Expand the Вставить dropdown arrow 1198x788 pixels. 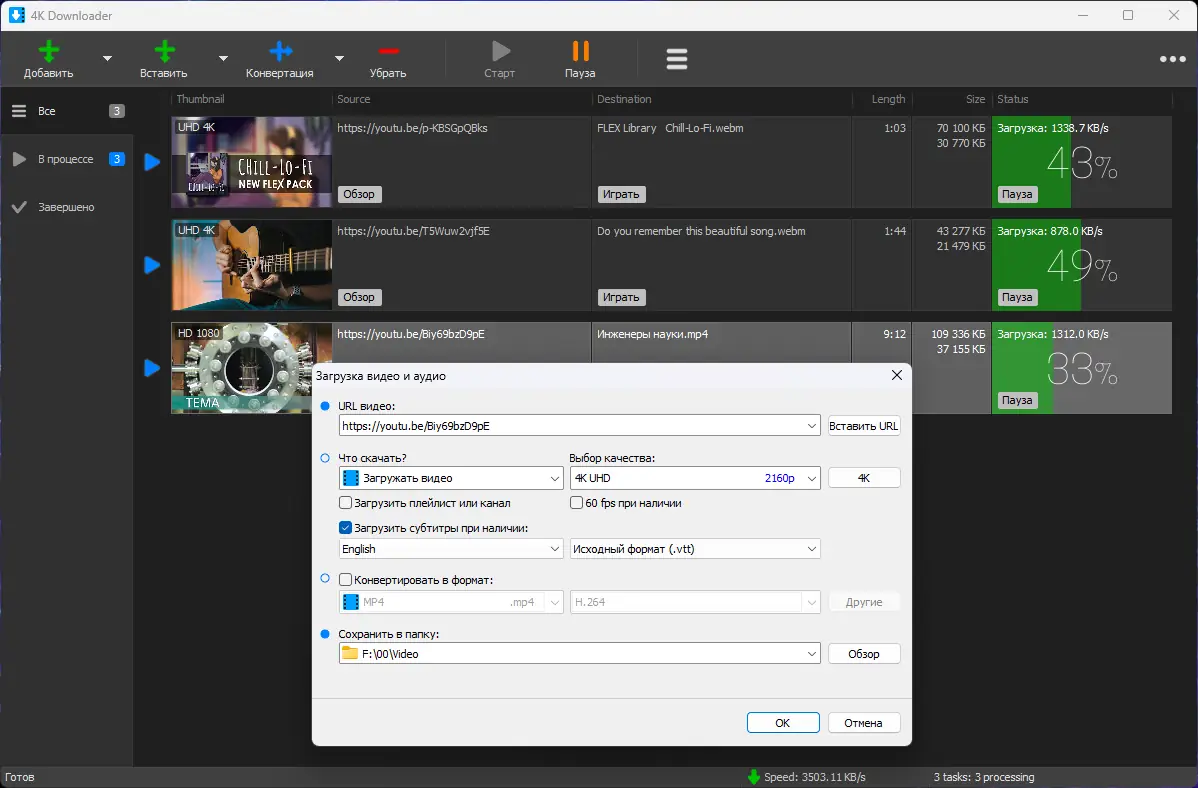[x=223, y=59]
